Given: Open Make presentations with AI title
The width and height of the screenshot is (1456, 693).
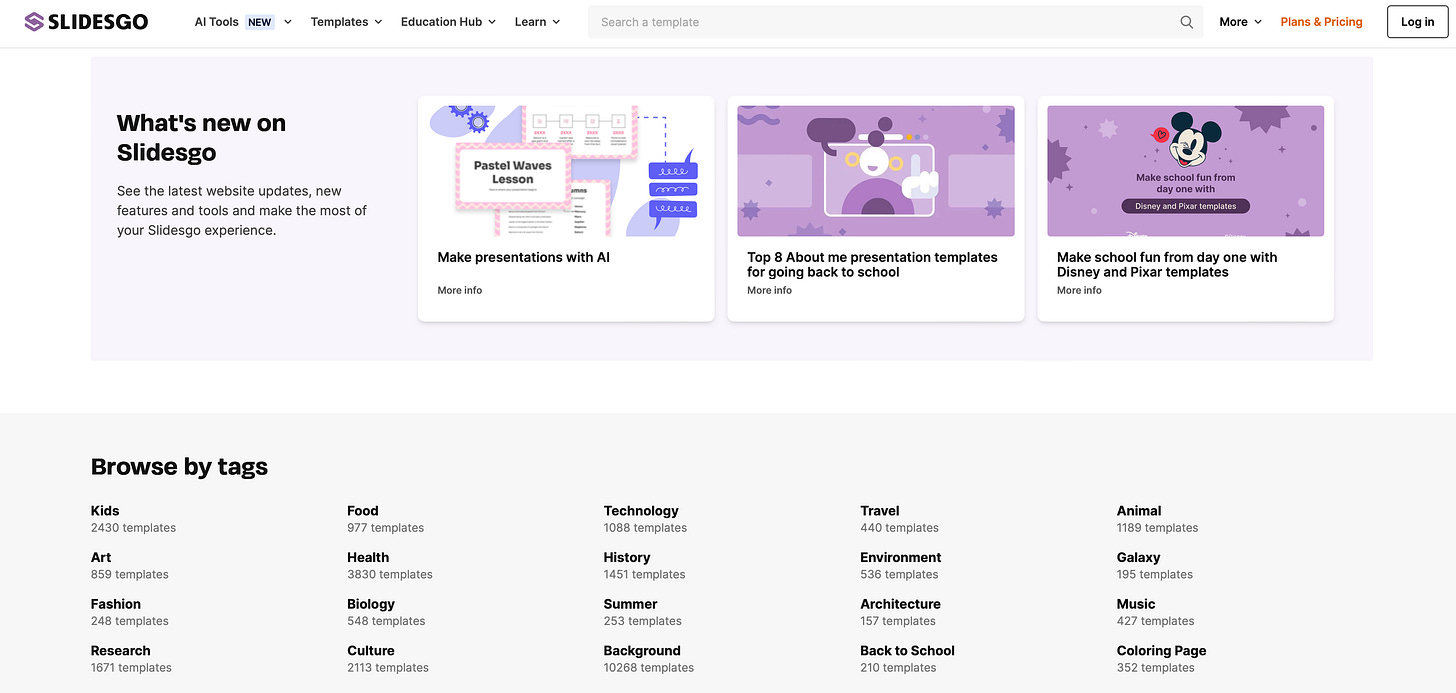Looking at the screenshot, I should click(523, 257).
